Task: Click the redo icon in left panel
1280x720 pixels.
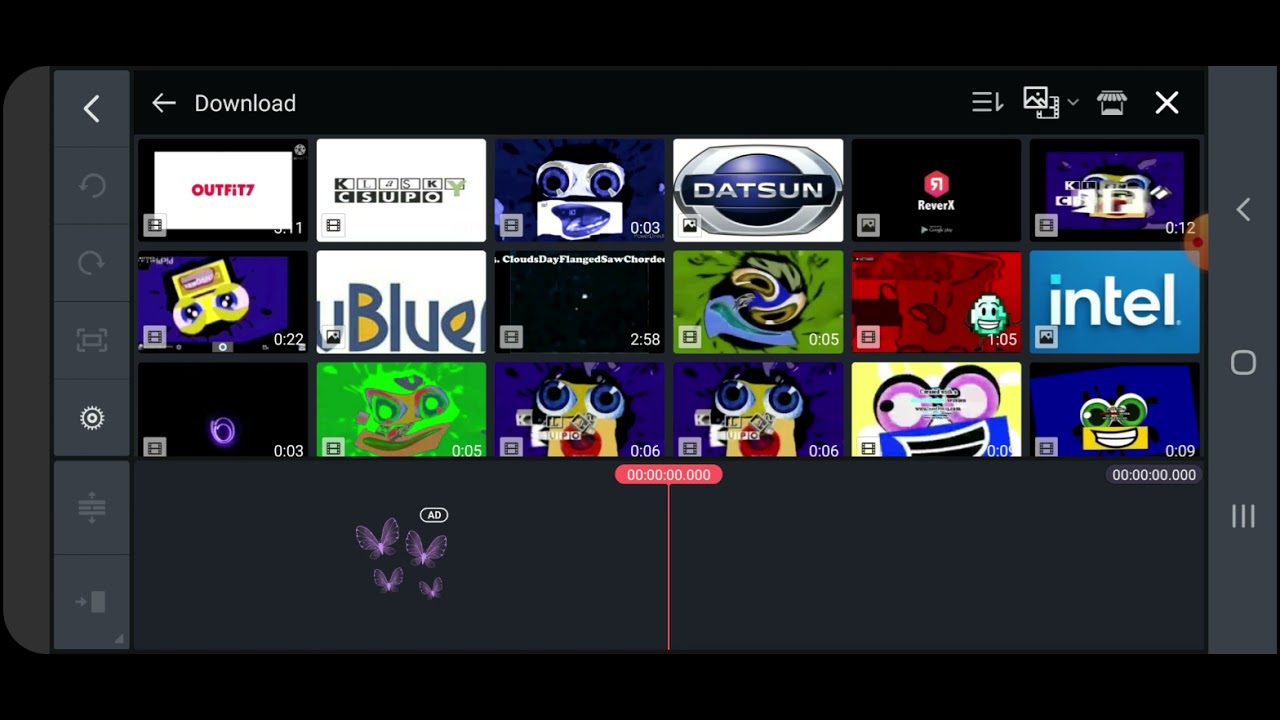Action: tap(92, 263)
